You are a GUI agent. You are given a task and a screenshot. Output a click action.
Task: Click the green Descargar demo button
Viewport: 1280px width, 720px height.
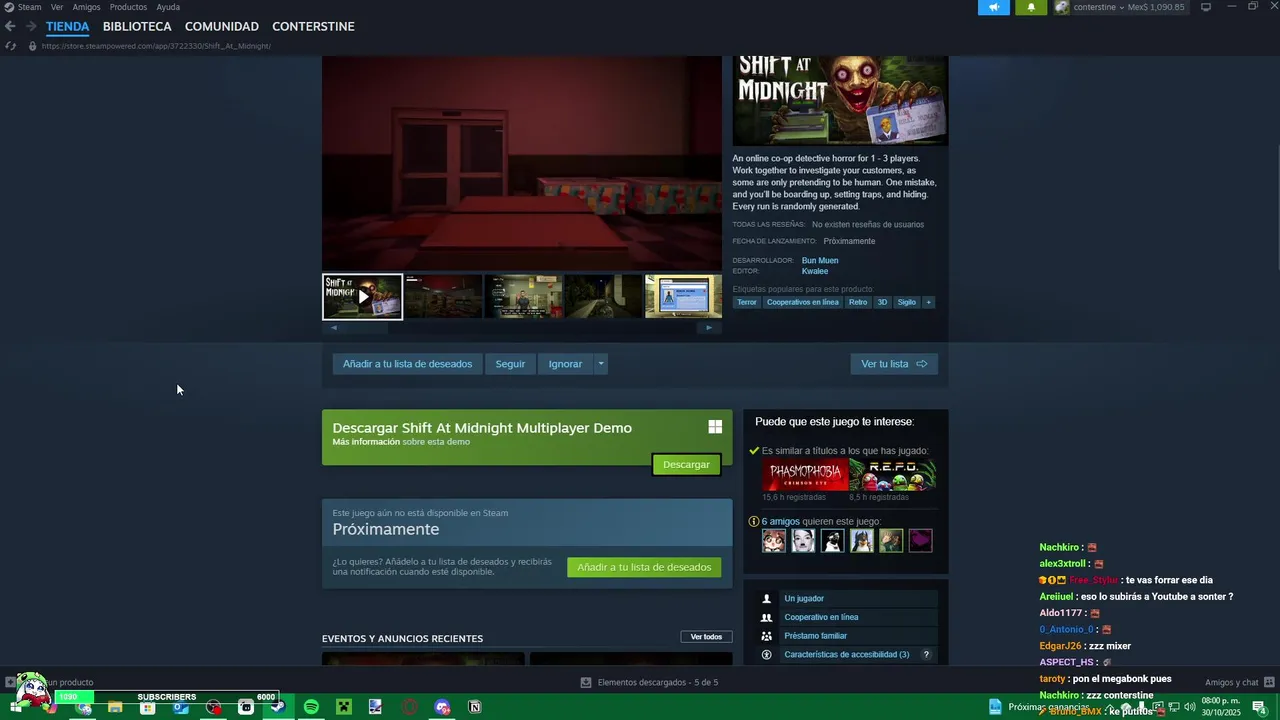click(686, 464)
